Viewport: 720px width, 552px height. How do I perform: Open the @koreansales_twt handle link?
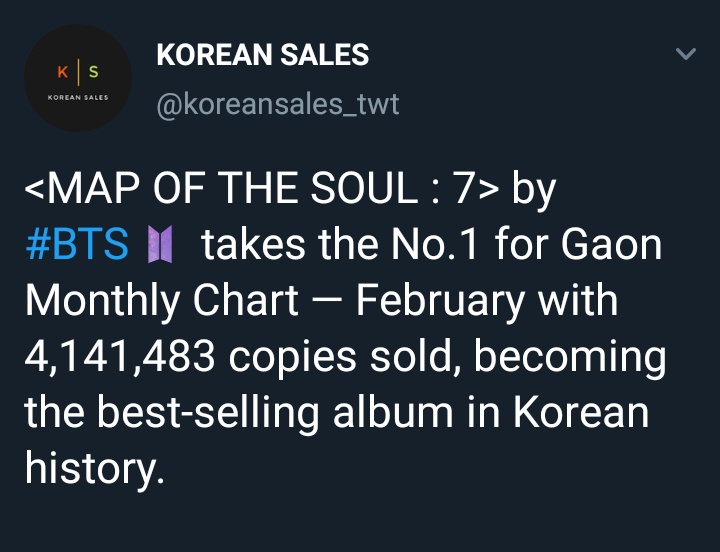point(278,104)
